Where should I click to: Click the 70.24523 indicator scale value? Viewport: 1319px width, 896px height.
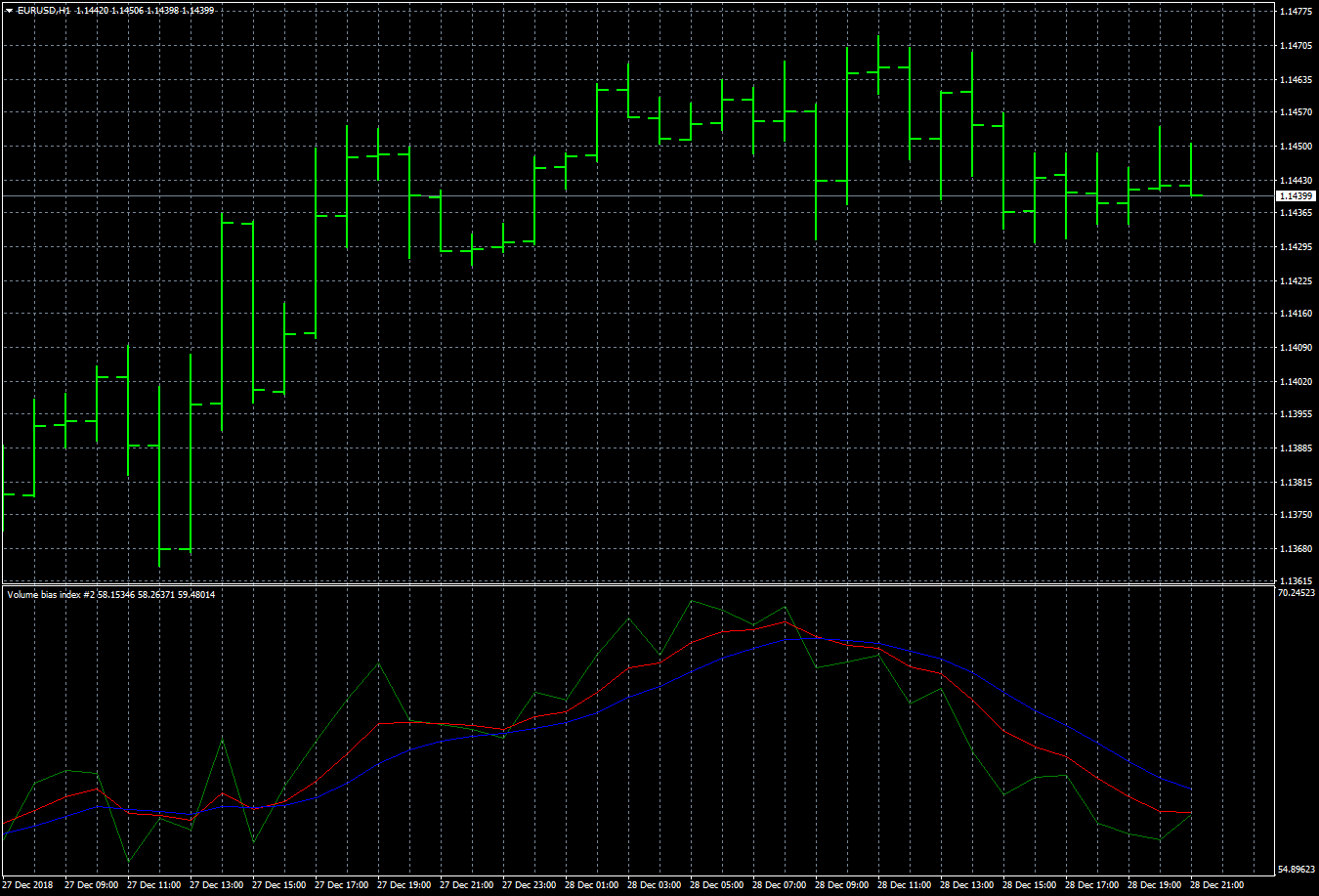pyautogui.click(x=1297, y=592)
